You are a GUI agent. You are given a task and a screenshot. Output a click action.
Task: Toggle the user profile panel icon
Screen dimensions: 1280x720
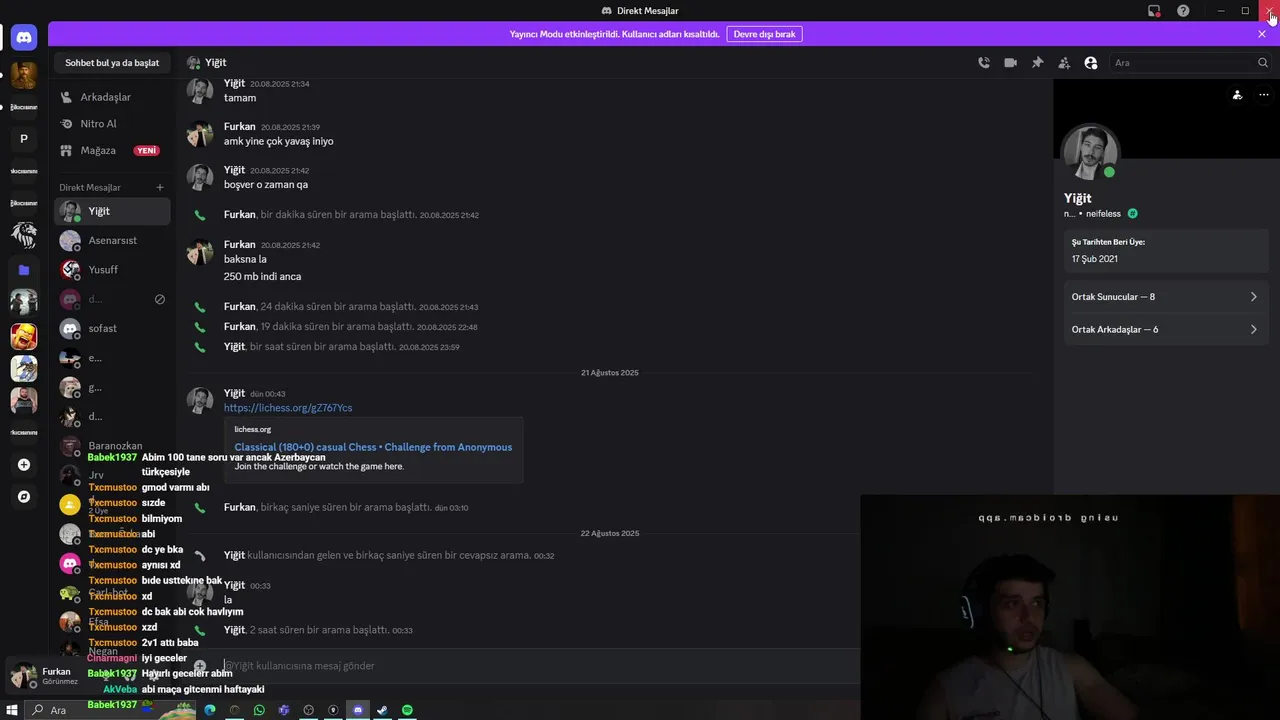[x=1091, y=63]
